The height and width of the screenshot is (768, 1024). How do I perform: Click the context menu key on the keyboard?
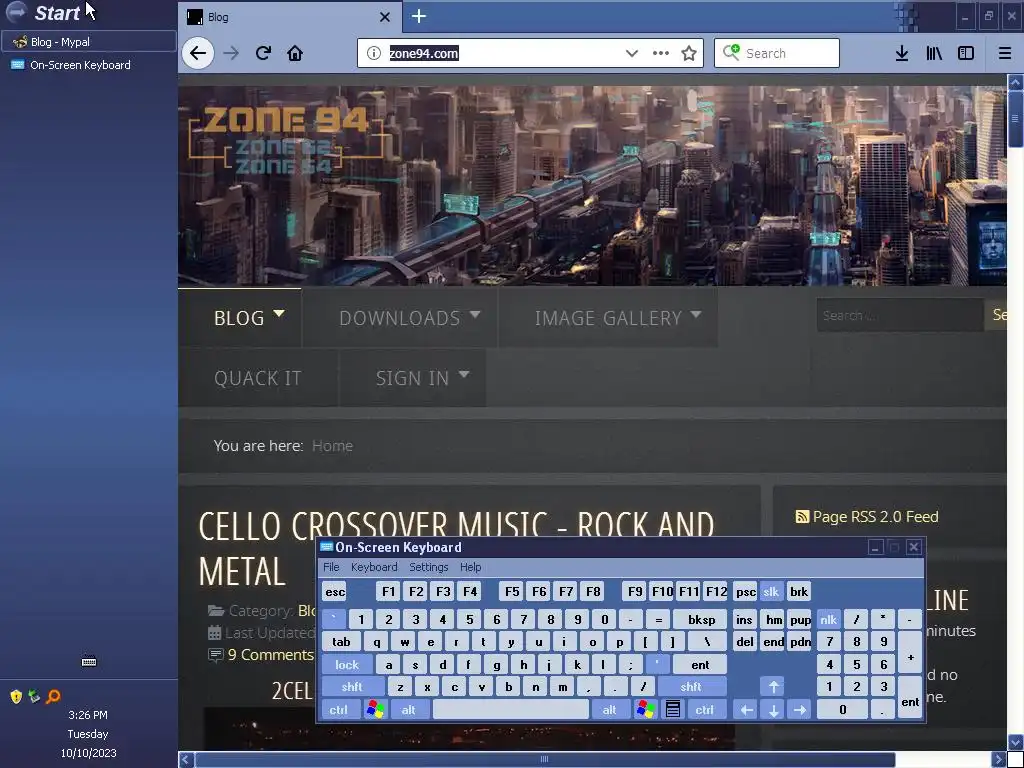tap(673, 709)
